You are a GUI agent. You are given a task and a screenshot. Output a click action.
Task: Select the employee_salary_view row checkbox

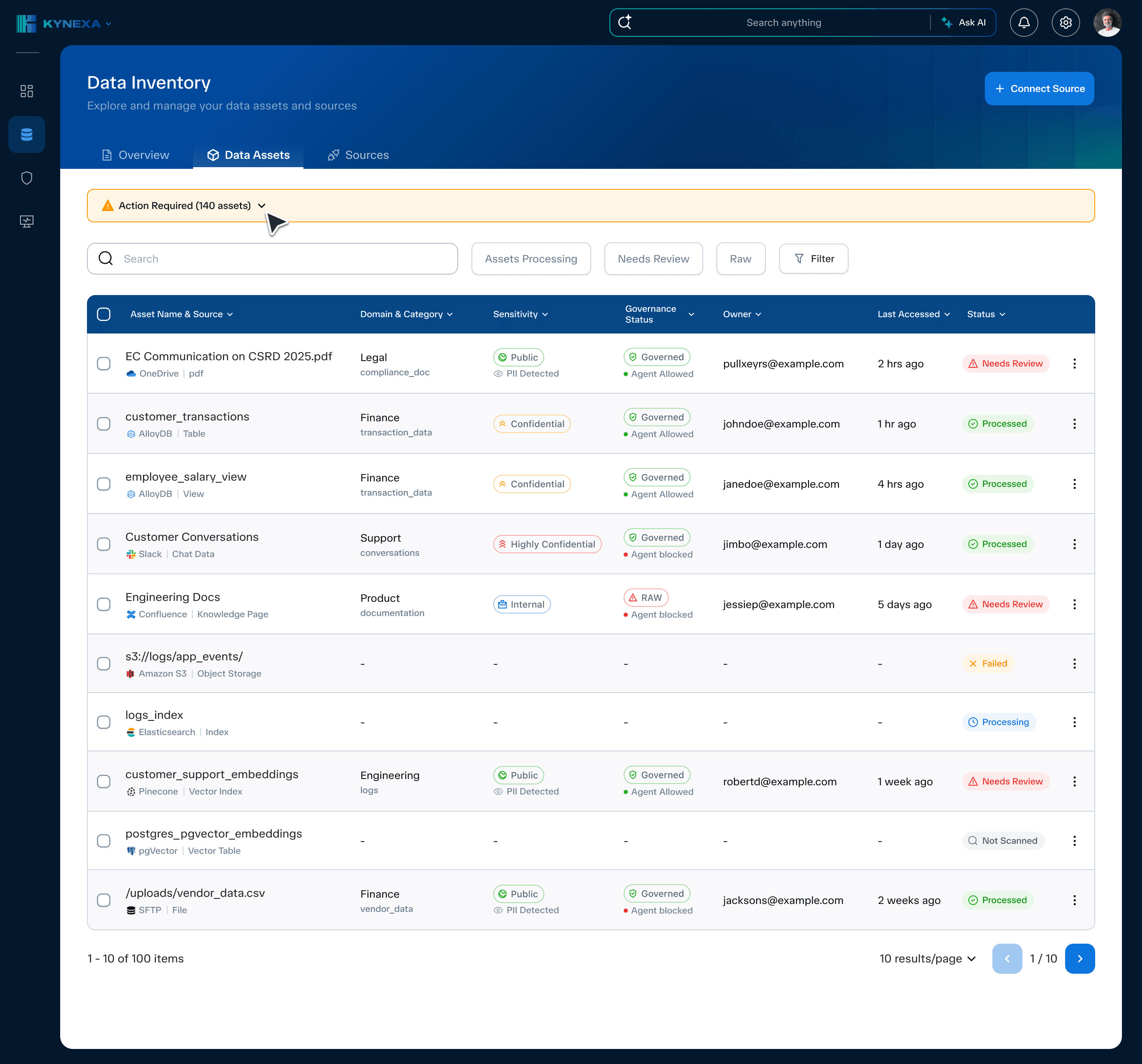click(x=103, y=484)
